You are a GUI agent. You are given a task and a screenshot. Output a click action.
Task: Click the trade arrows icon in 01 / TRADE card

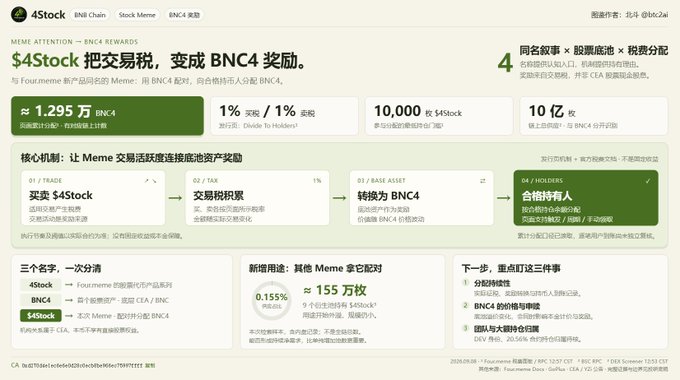150,180
